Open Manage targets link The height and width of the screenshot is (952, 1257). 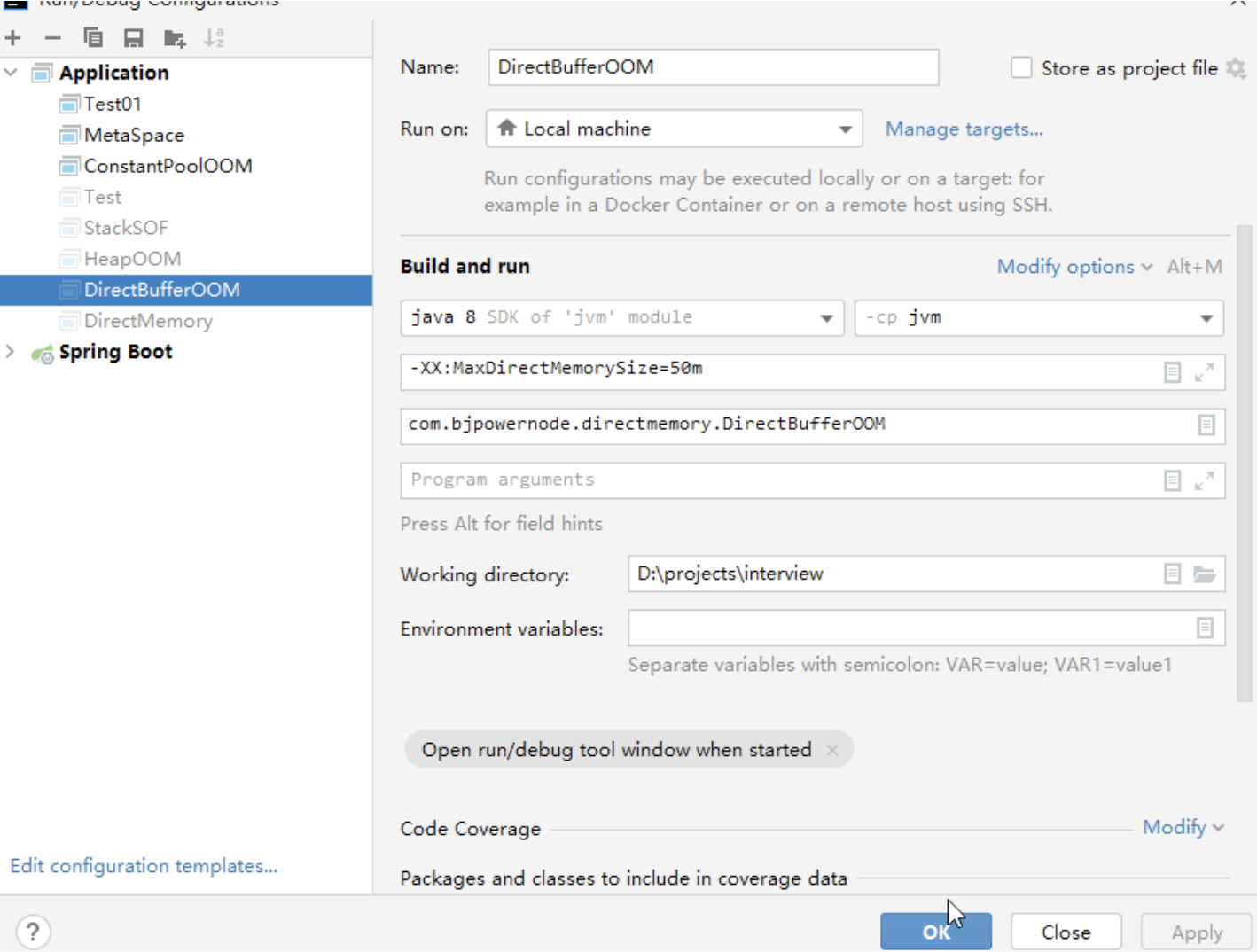coord(964,129)
